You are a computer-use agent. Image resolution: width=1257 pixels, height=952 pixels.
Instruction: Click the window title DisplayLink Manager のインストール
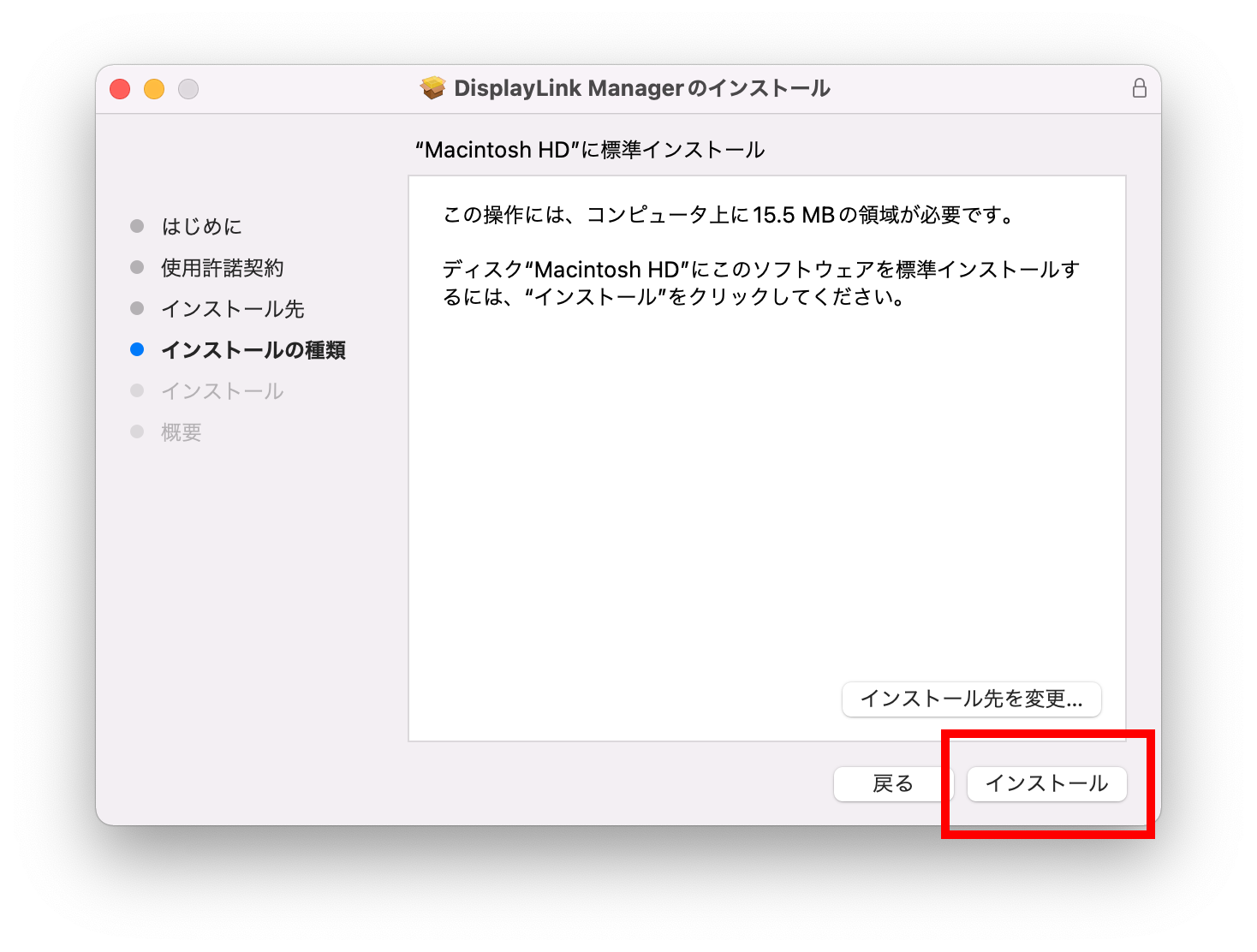pos(642,88)
